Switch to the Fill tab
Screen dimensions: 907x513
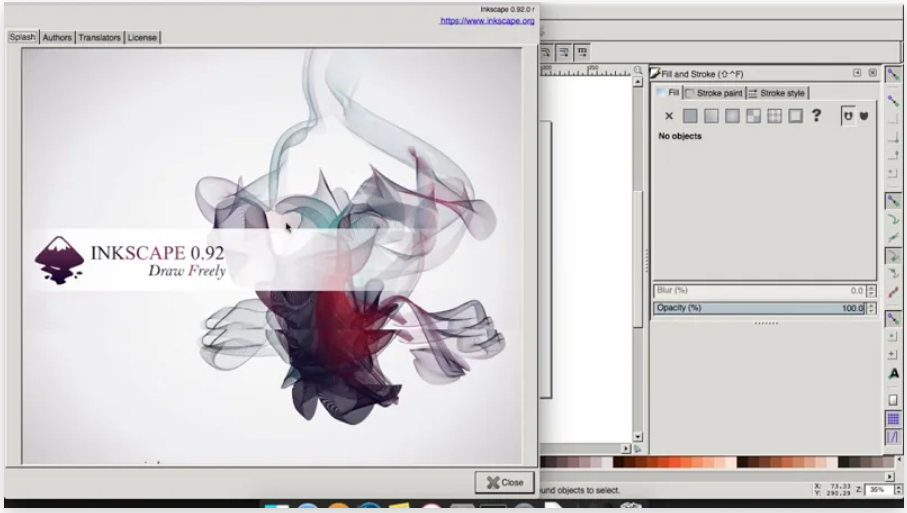[x=669, y=93]
